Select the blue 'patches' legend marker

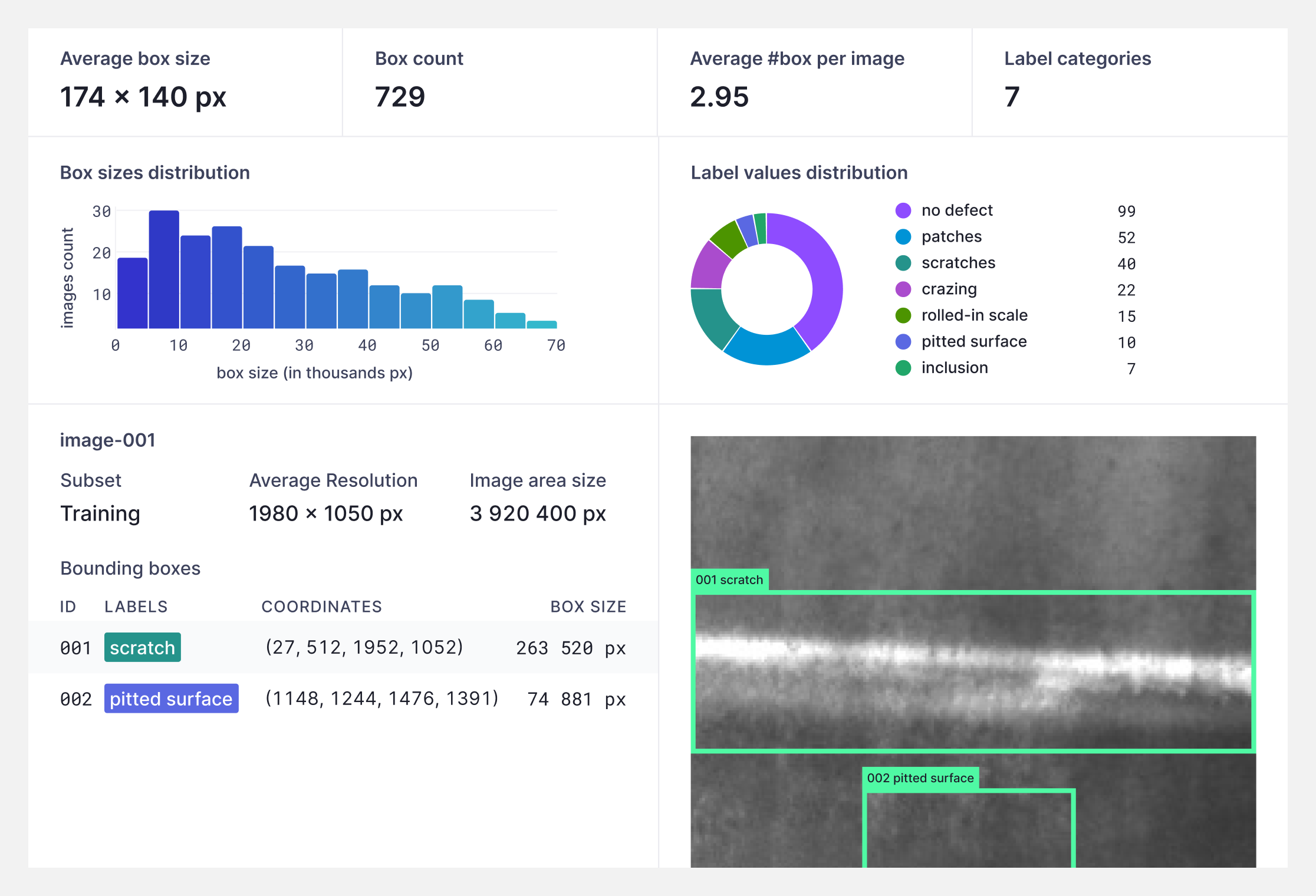pos(903,236)
